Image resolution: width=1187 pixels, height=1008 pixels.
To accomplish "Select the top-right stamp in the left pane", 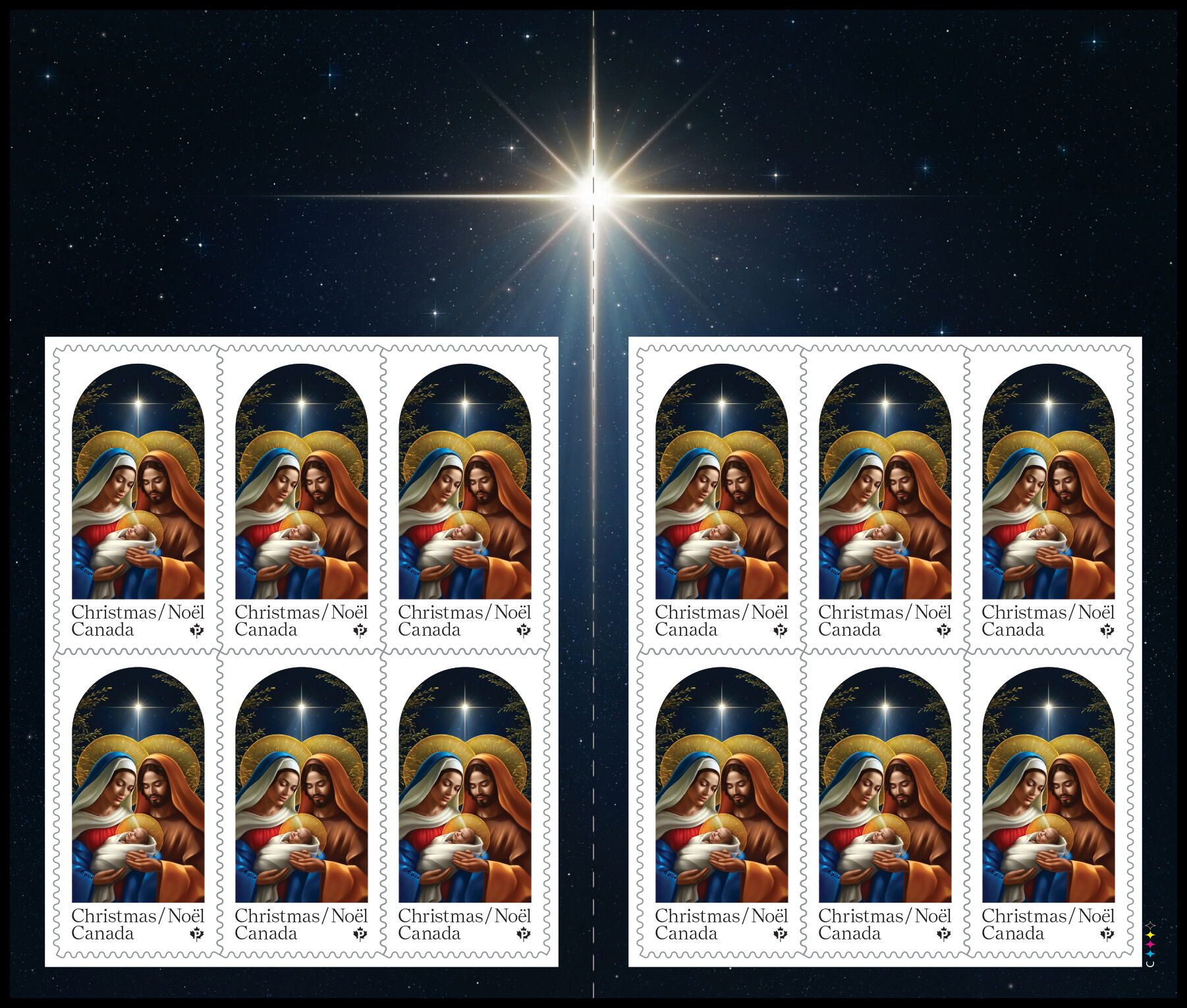I will tap(464, 499).
